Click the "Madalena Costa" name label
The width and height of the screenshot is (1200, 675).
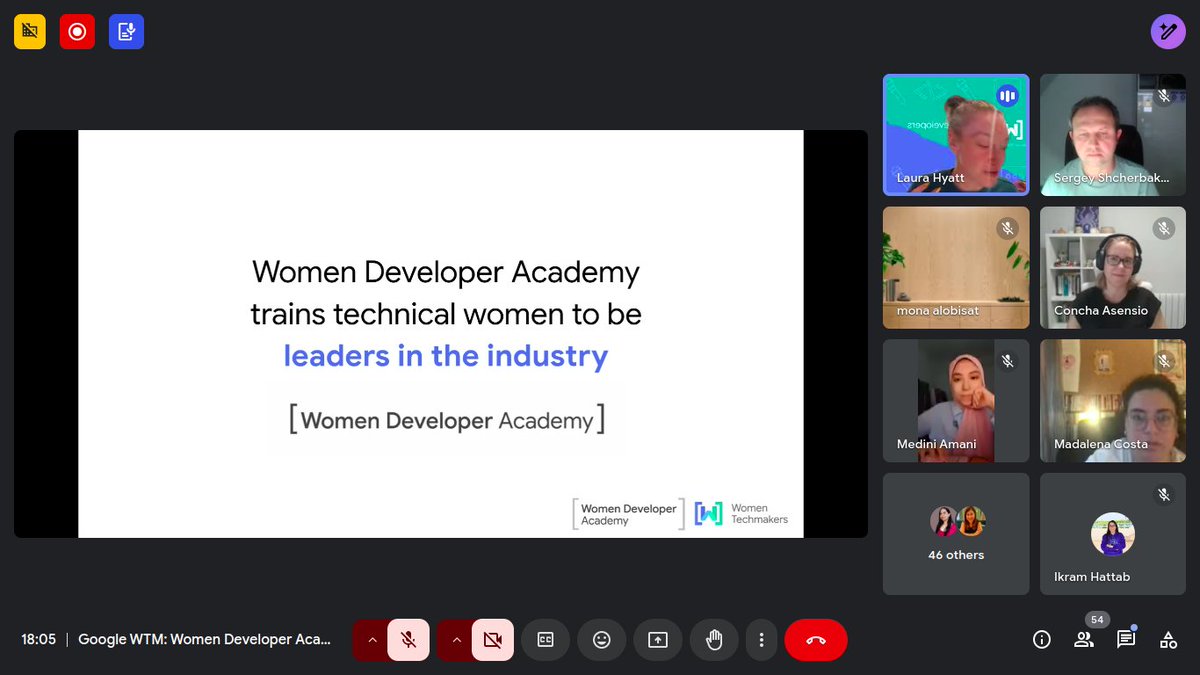pos(1101,444)
